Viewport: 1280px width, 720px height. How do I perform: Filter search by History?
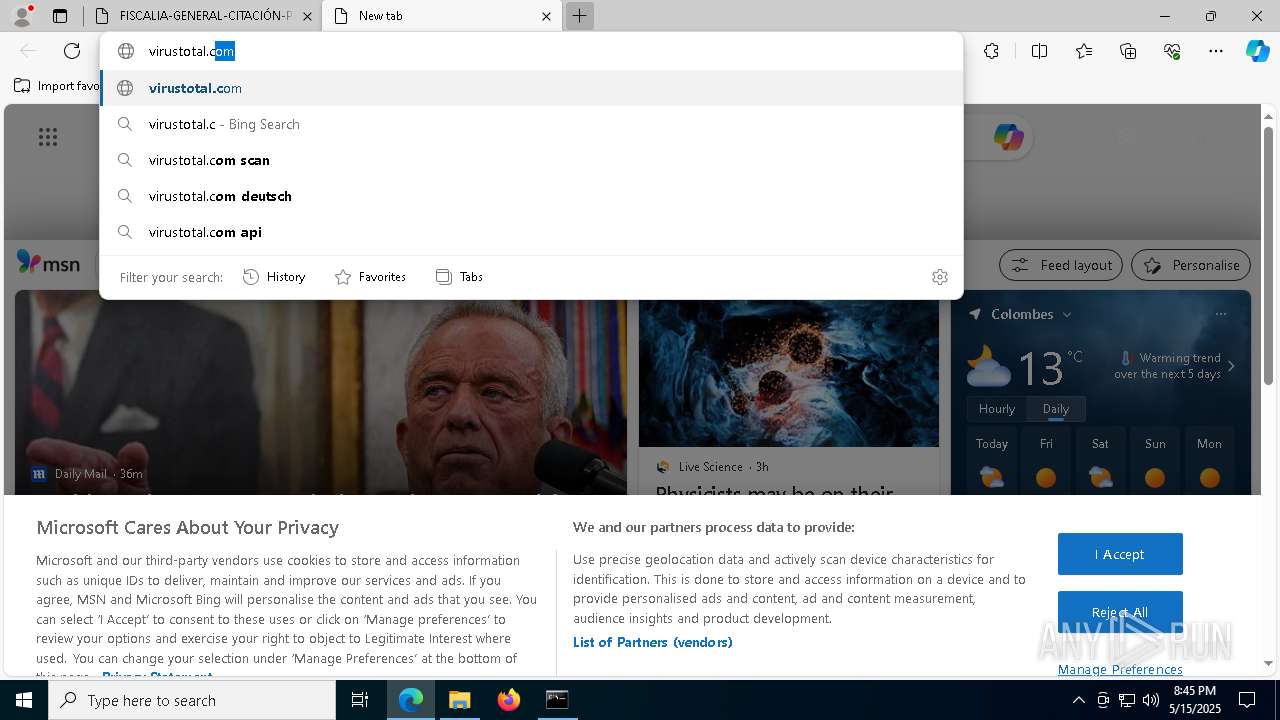click(274, 277)
